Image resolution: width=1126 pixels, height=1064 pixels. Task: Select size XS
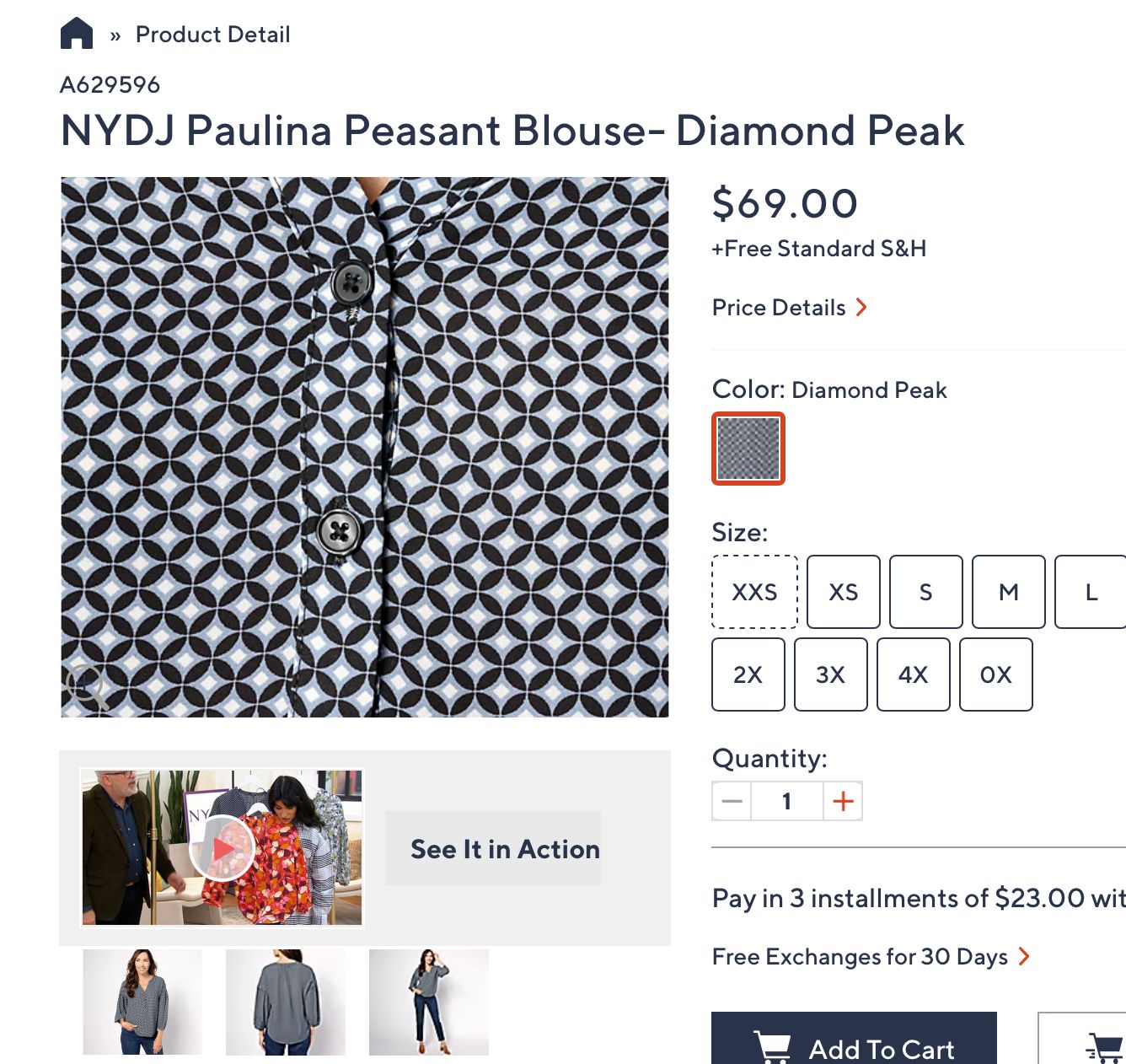(x=843, y=592)
